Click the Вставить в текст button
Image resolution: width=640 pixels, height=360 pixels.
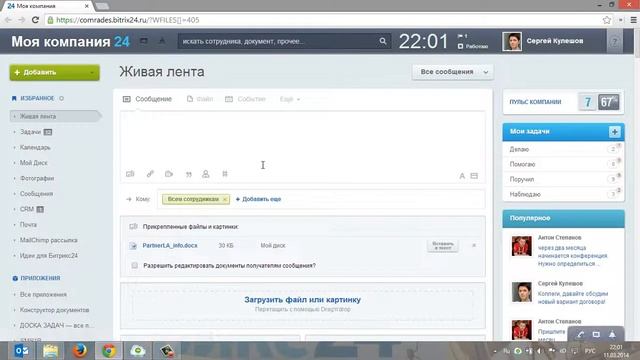442,246
